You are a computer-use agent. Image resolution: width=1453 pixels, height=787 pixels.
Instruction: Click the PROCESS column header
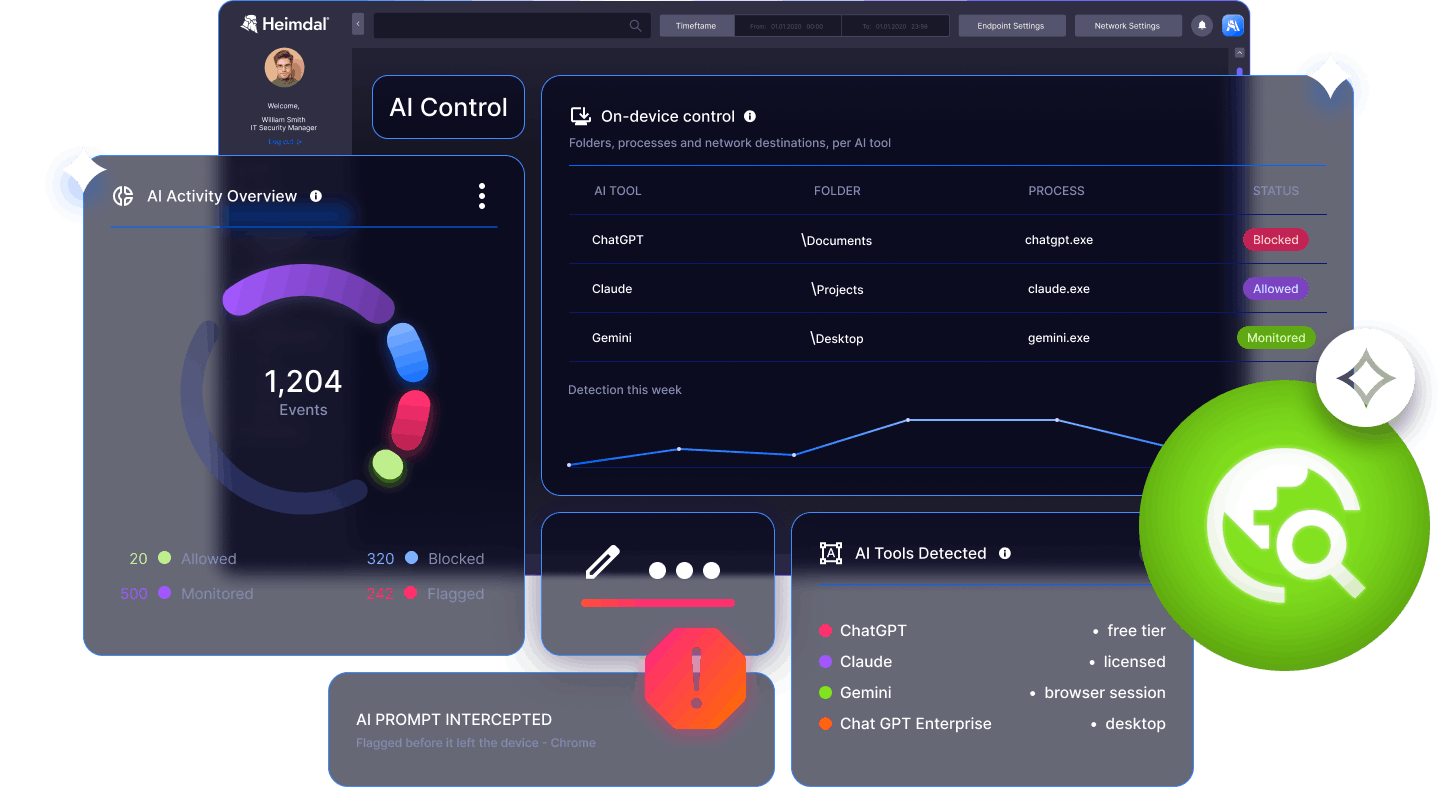[x=1056, y=191]
